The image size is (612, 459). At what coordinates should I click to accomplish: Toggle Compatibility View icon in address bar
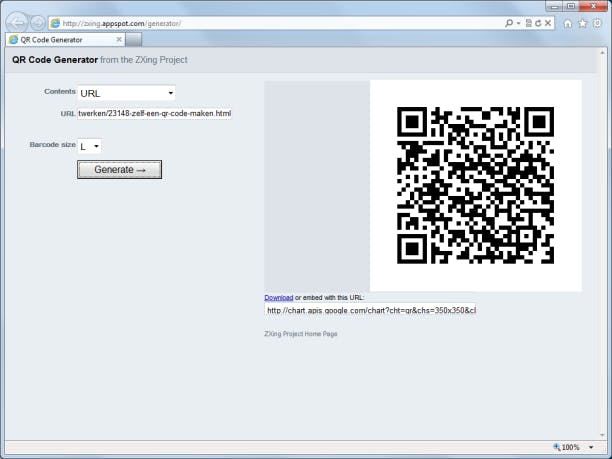528,23
